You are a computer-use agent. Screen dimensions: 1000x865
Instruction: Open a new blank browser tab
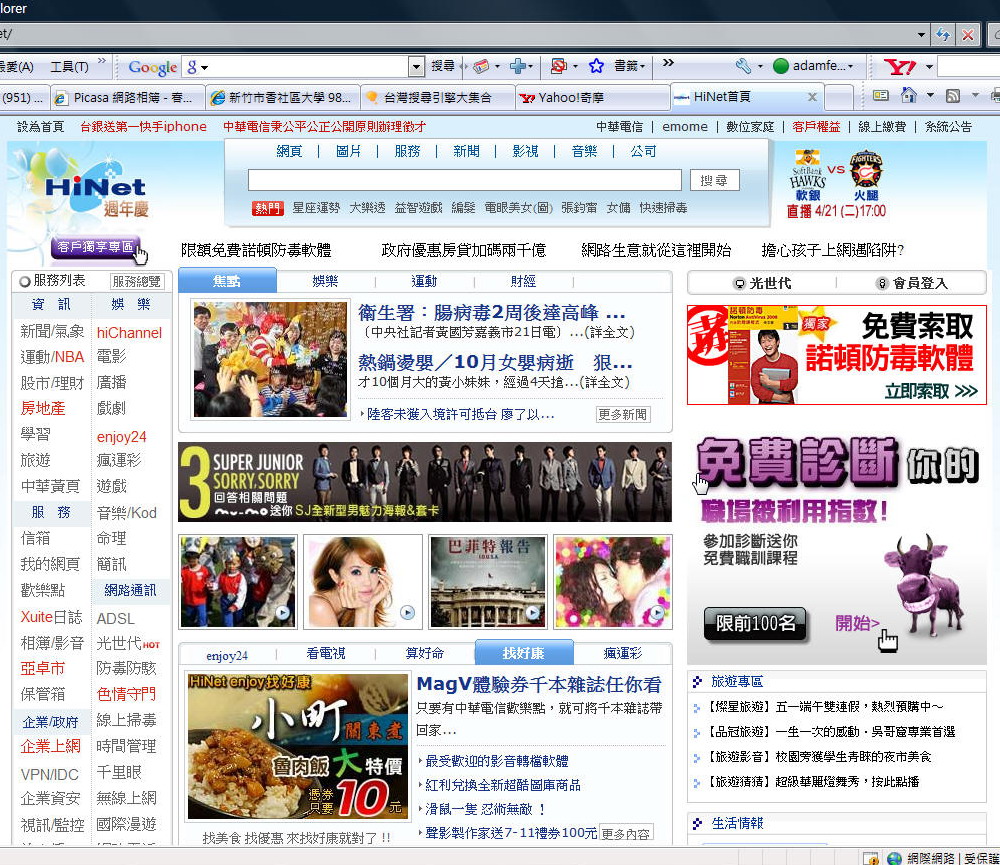[x=839, y=98]
